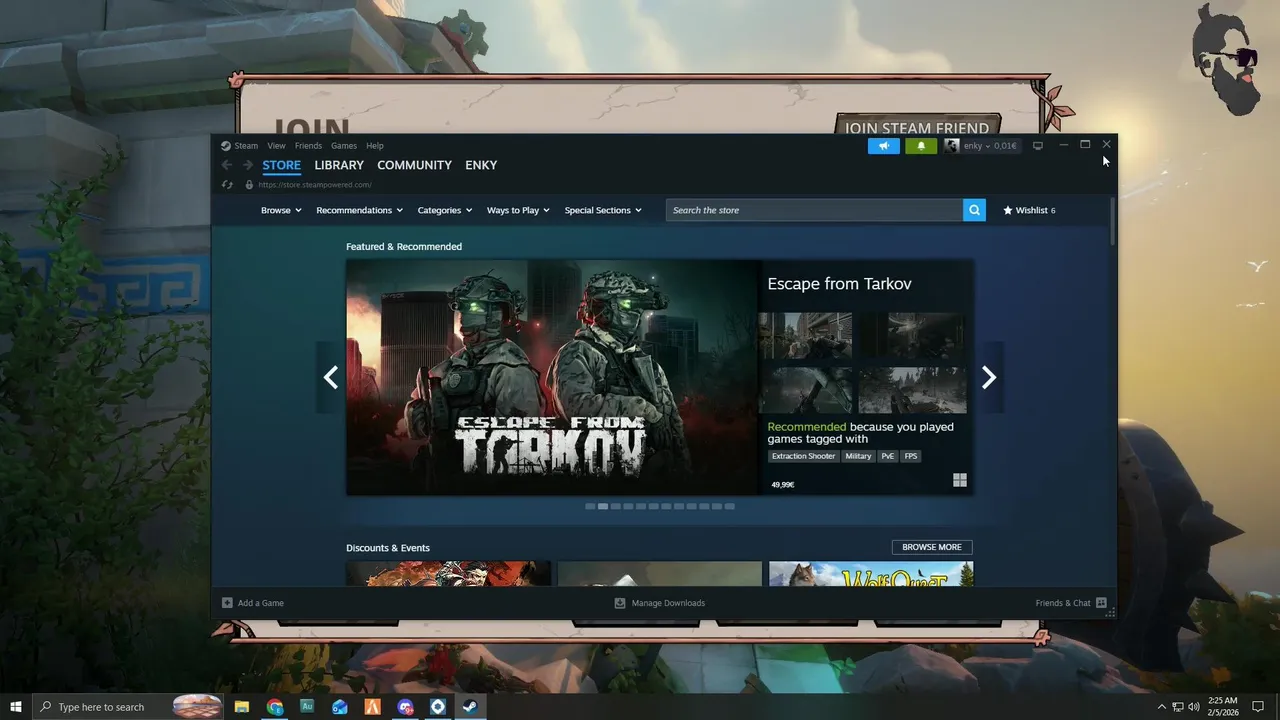Reload the store page with refresh icon
The width and height of the screenshot is (1280, 720).
228,185
